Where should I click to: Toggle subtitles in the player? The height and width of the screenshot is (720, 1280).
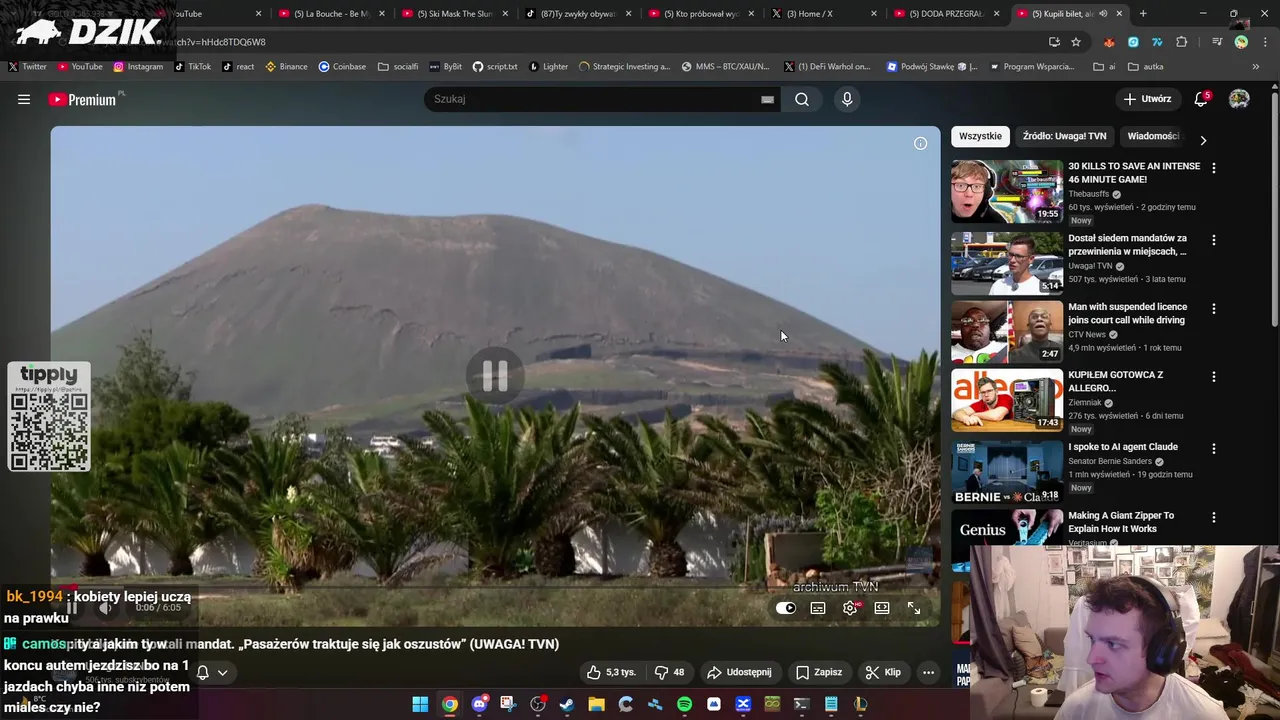pyautogui.click(x=818, y=608)
